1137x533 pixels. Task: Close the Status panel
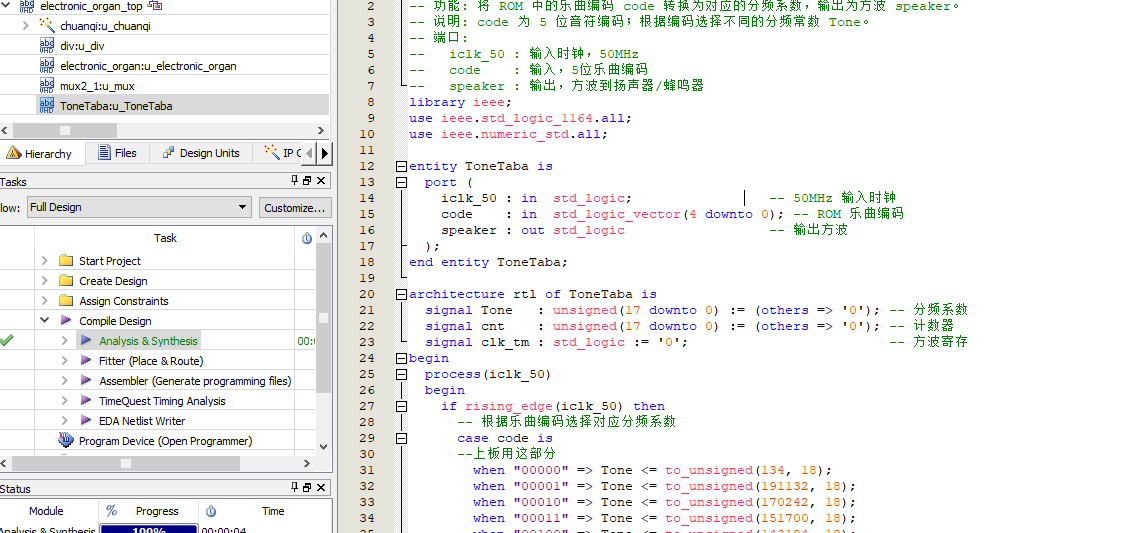321,487
